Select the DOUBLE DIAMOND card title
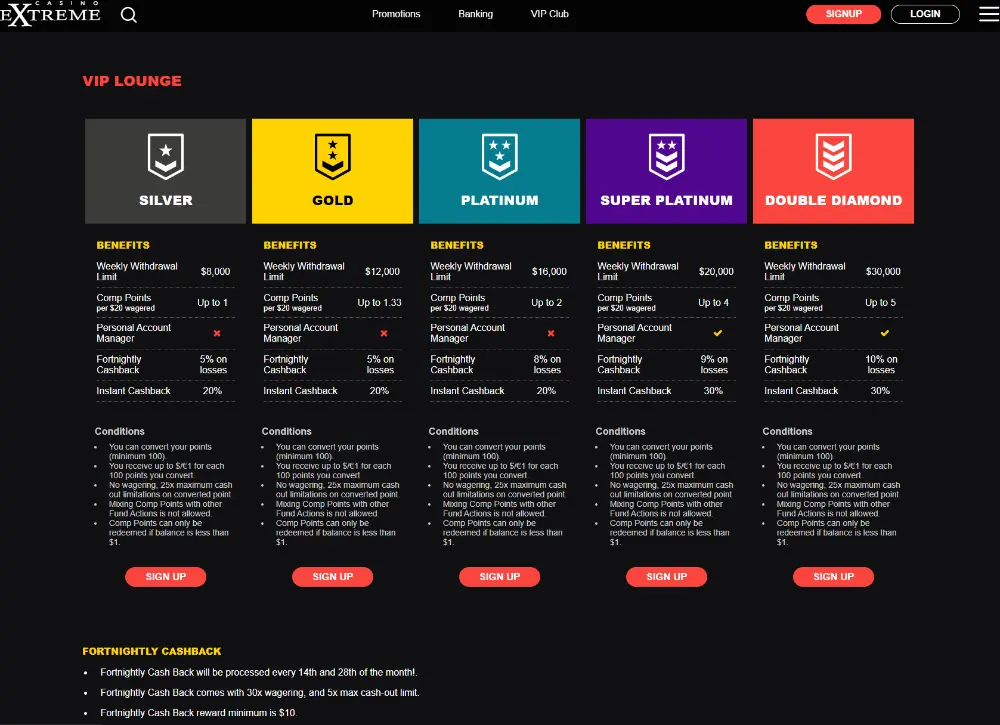The width and height of the screenshot is (1000, 725). click(834, 200)
